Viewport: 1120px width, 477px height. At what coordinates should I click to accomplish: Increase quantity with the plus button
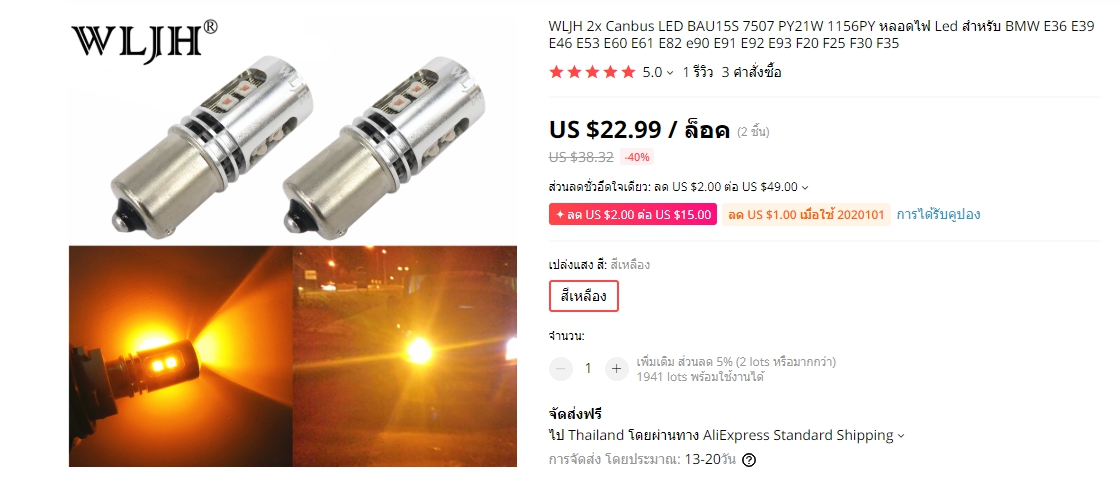point(616,368)
